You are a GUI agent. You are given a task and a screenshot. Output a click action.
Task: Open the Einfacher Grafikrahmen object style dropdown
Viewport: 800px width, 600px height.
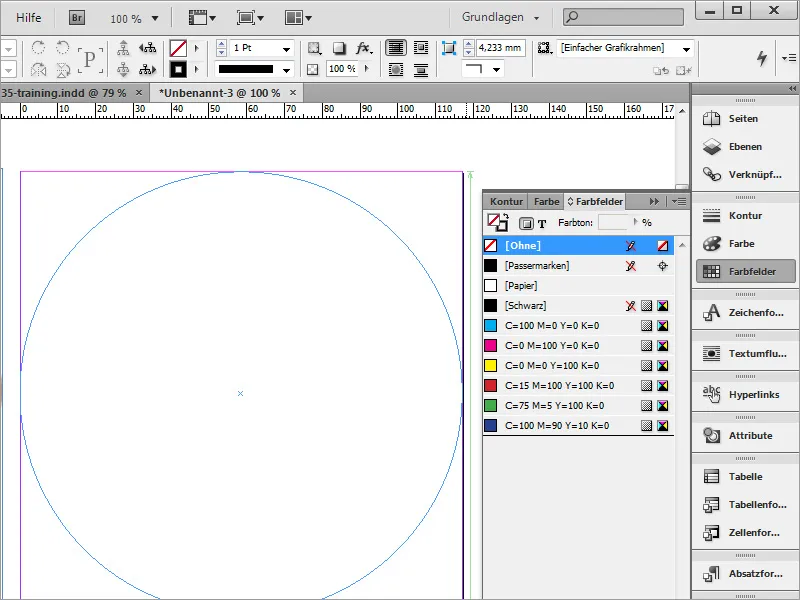tap(686, 48)
